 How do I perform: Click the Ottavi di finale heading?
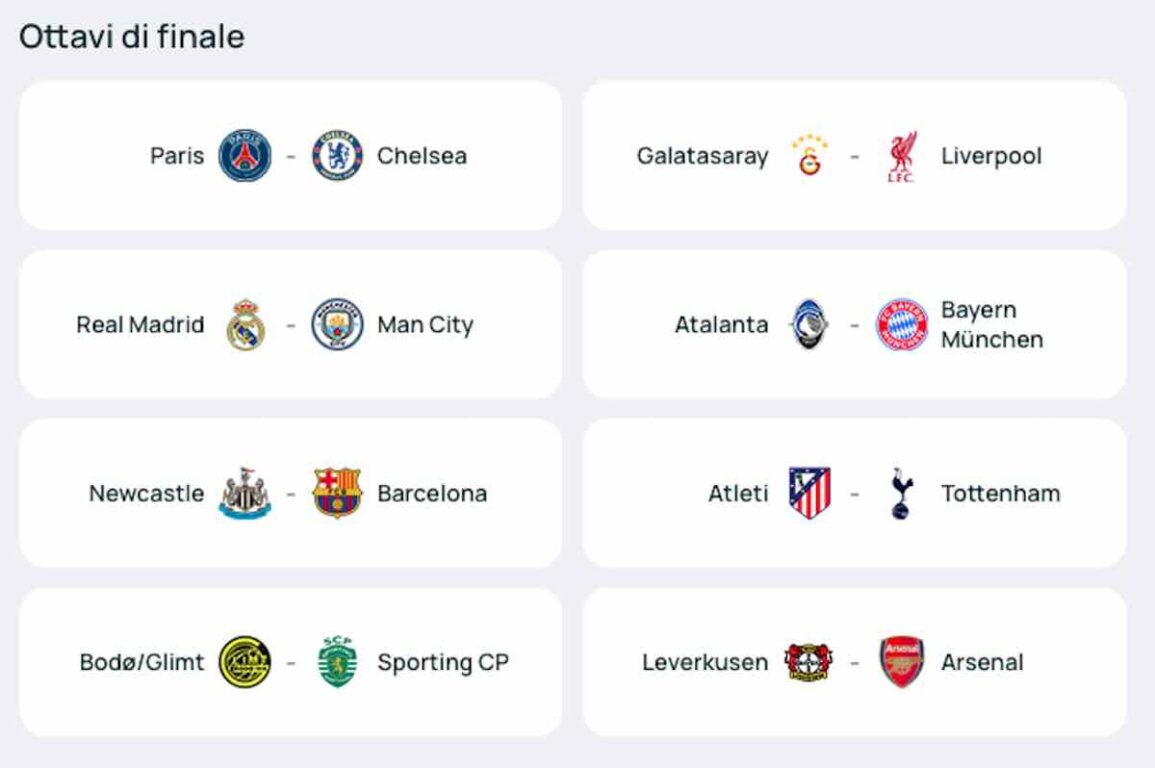(132, 37)
